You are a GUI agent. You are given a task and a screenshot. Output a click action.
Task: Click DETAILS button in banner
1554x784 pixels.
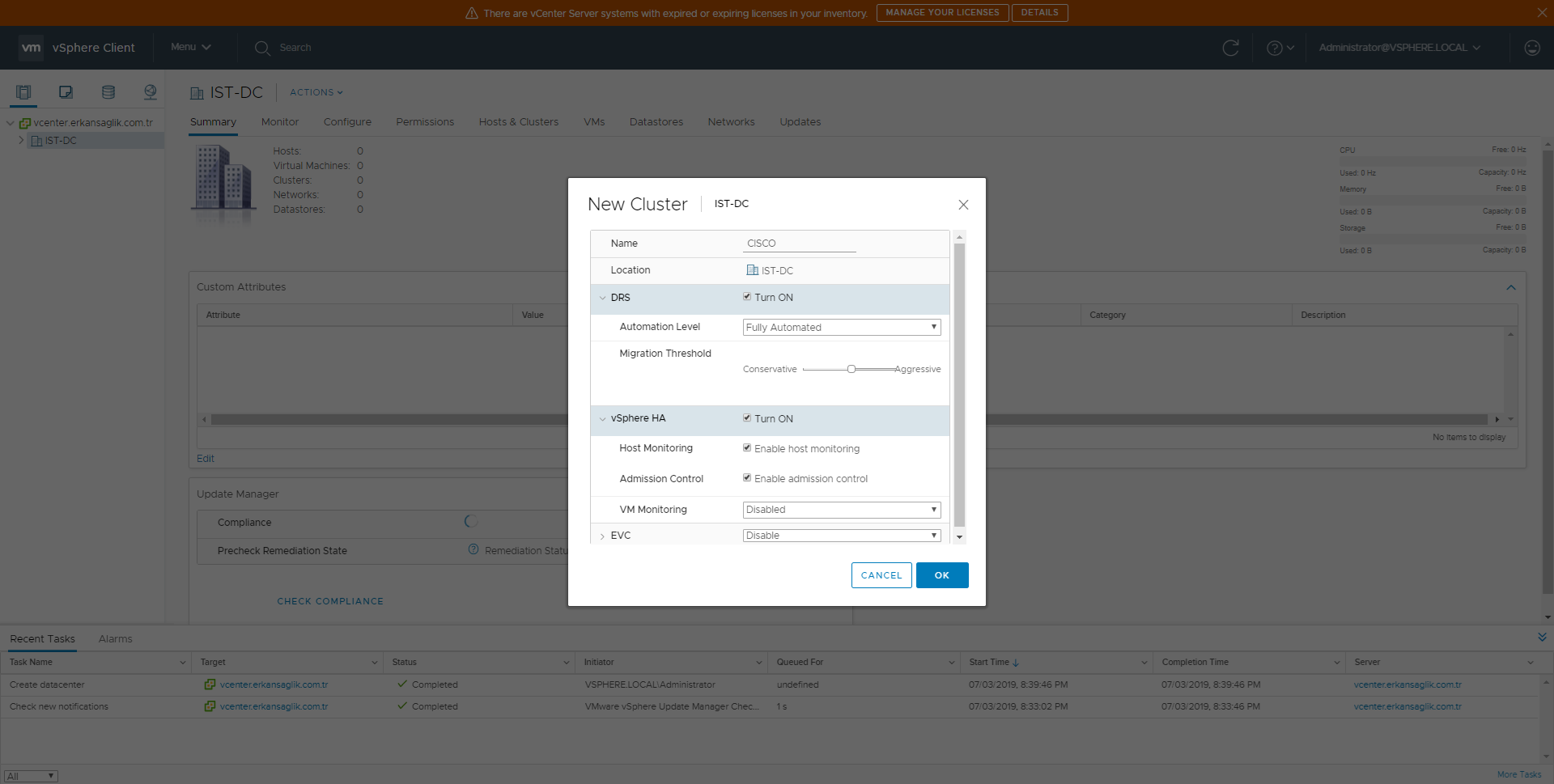click(1039, 13)
